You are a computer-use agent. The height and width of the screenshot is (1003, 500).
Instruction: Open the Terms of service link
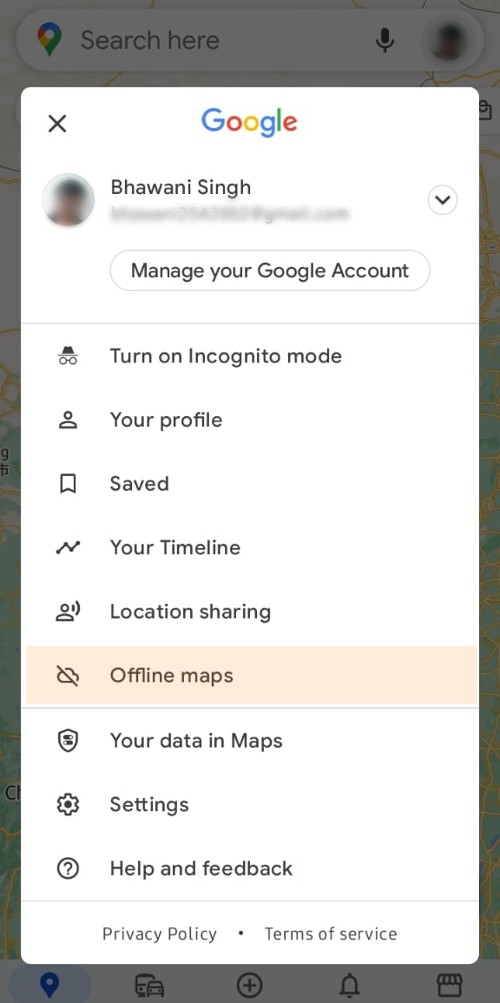click(331, 934)
